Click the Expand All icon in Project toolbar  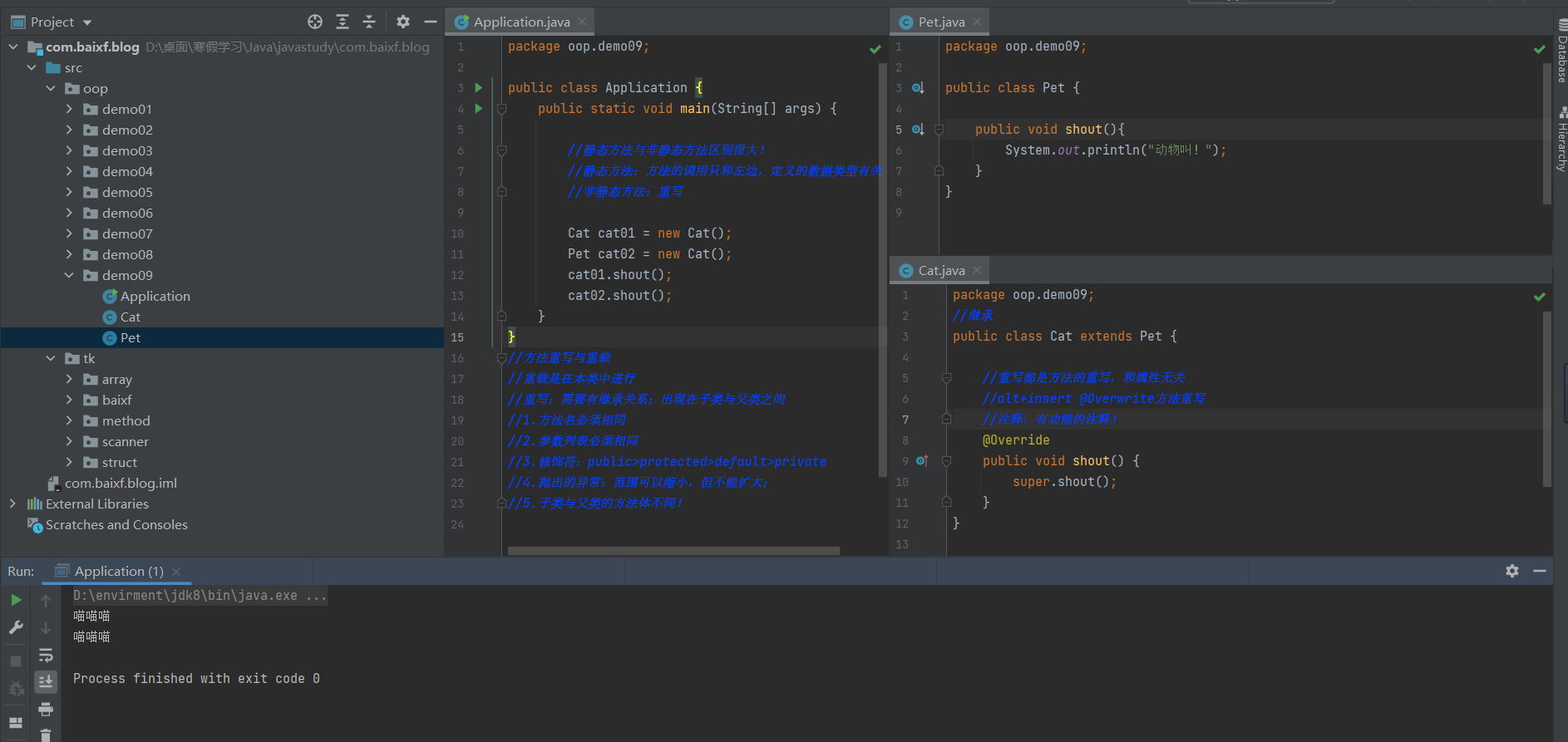[343, 22]
